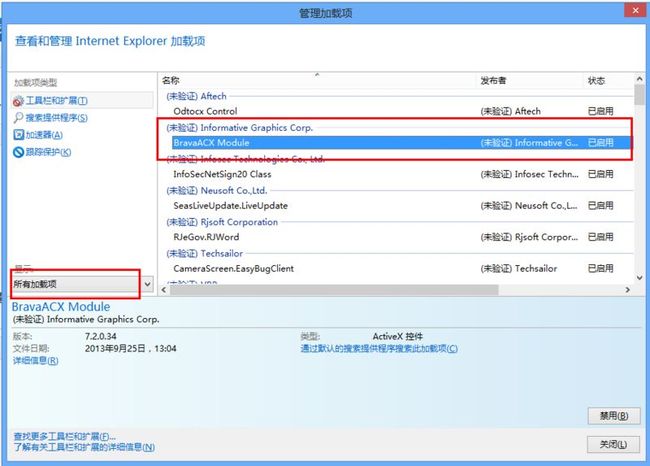Click the Neusoft Co.,Ltd. group header

pyautogui.click(x=217, y=191)
